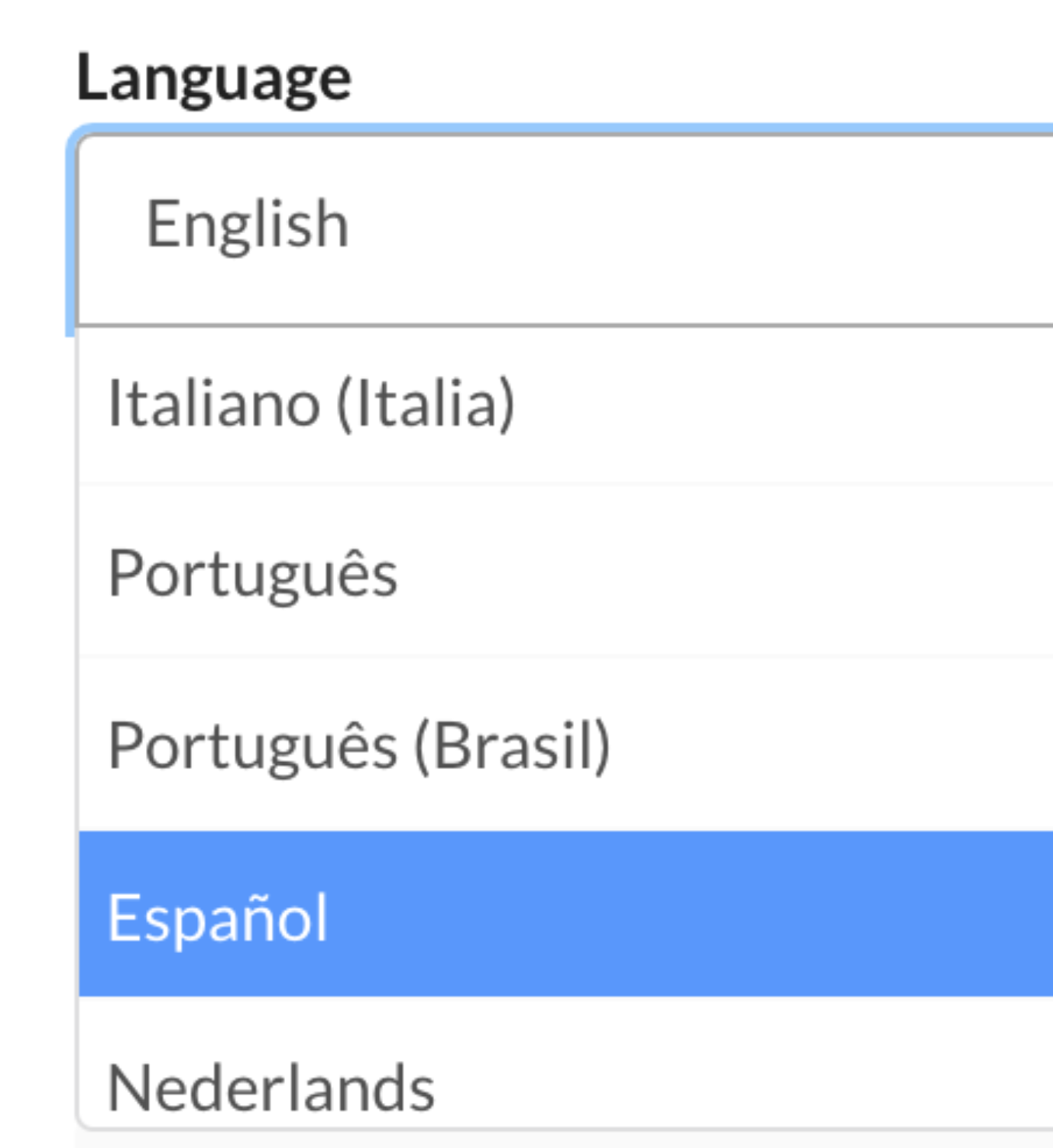Change the language to Italian
This screenshot has height=1148, width=1053.
click(x=312, y=404)
